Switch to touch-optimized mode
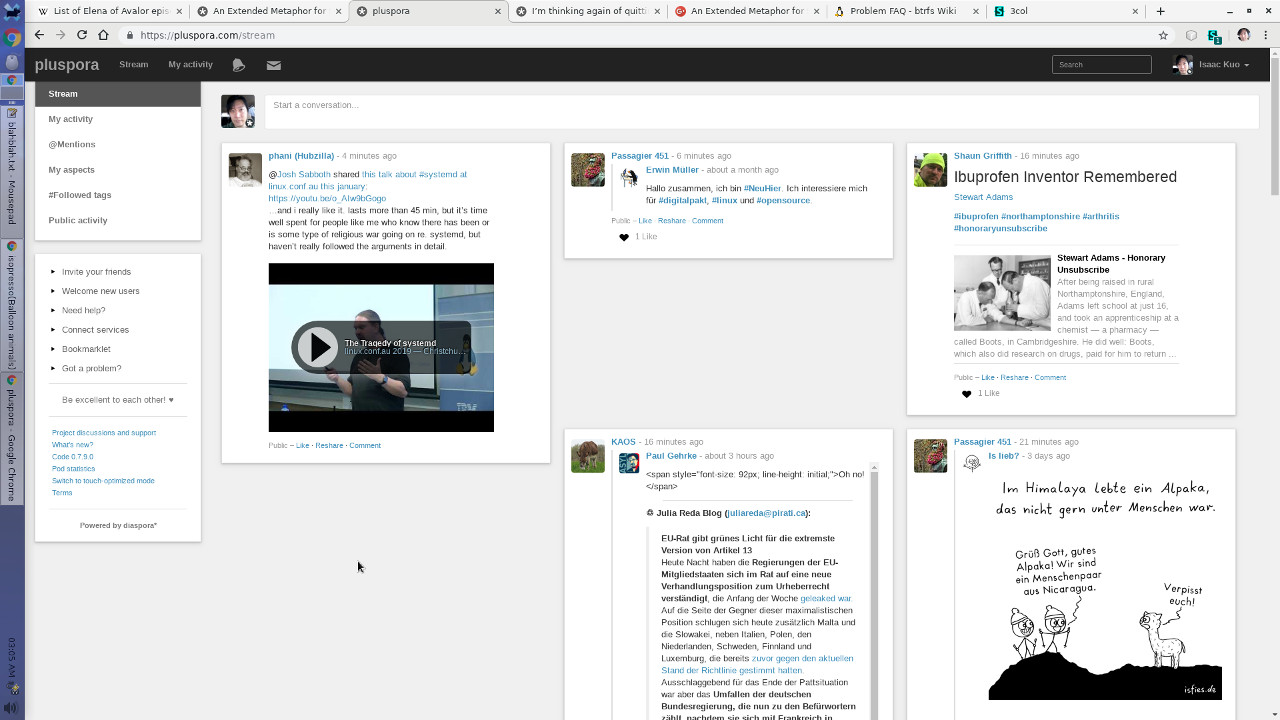 (x=103, y=481)
